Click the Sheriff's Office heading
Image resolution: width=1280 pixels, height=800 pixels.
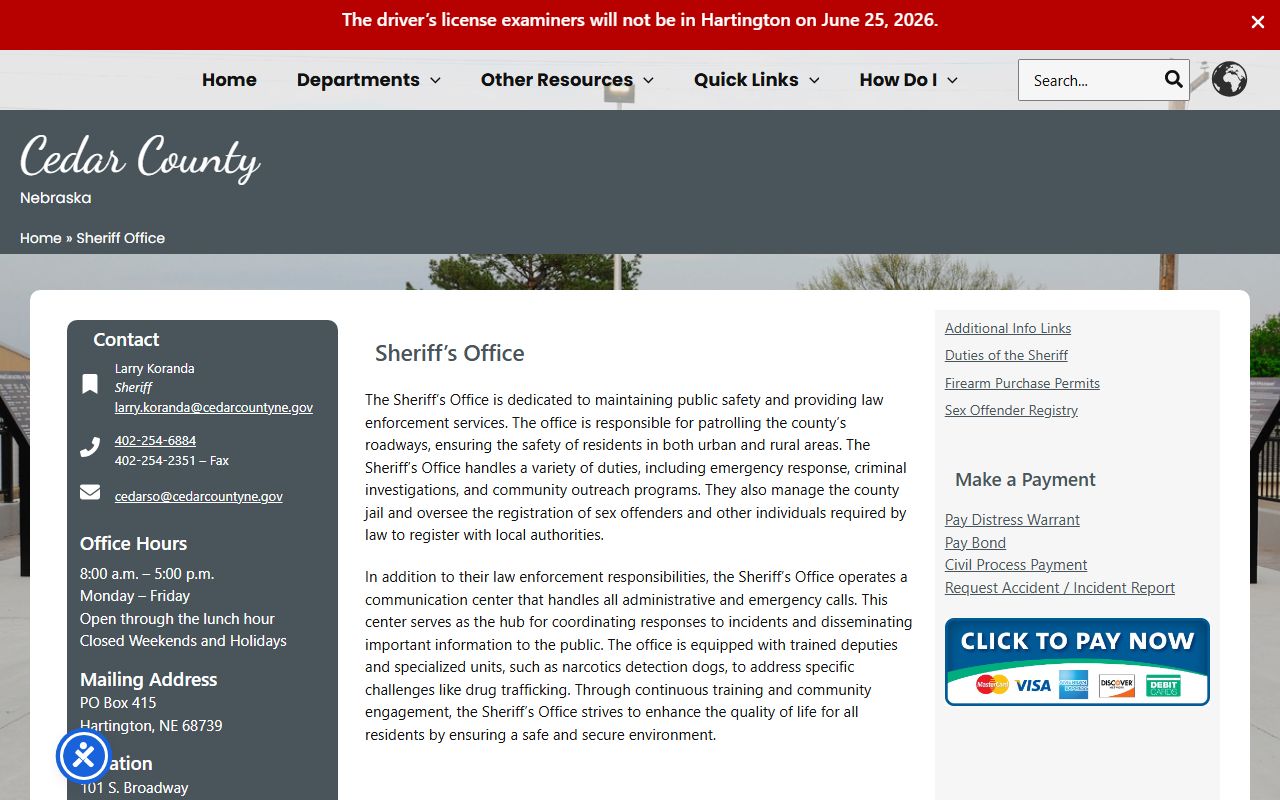[450, 353]
